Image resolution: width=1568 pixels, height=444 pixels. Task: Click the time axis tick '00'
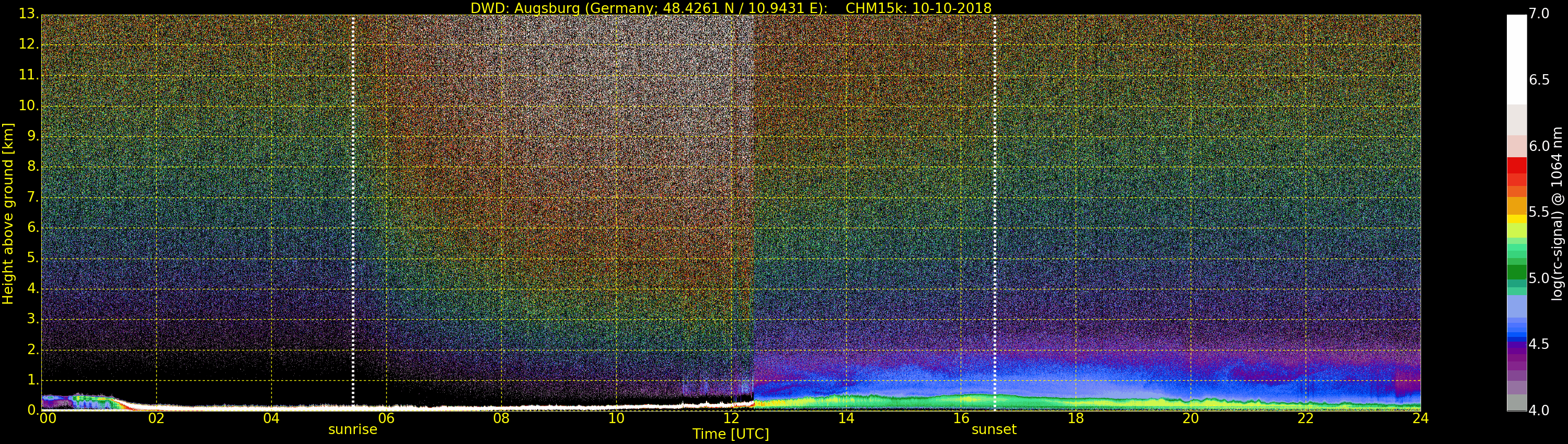(x=48, y=418)
